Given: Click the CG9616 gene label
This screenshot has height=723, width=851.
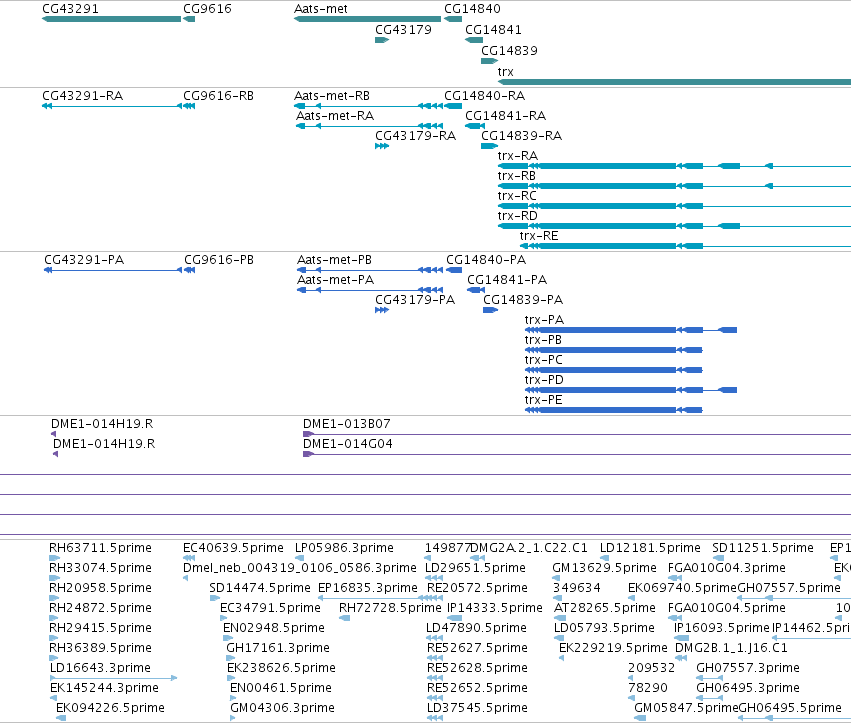Looking at the screenshot, I should click(207, 9).
